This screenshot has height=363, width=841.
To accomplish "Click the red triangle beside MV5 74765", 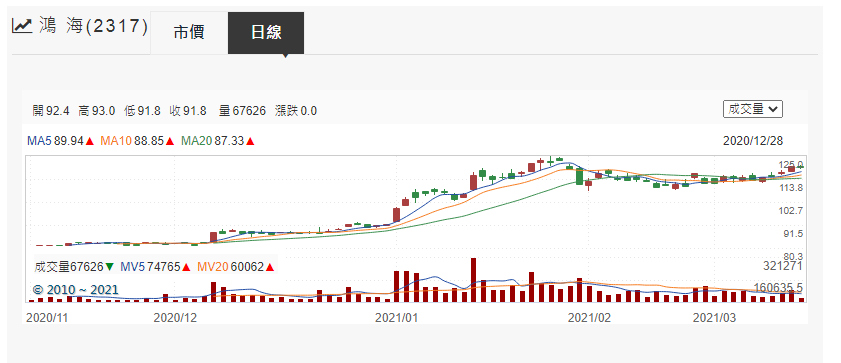I will click(x=186, y=266).
